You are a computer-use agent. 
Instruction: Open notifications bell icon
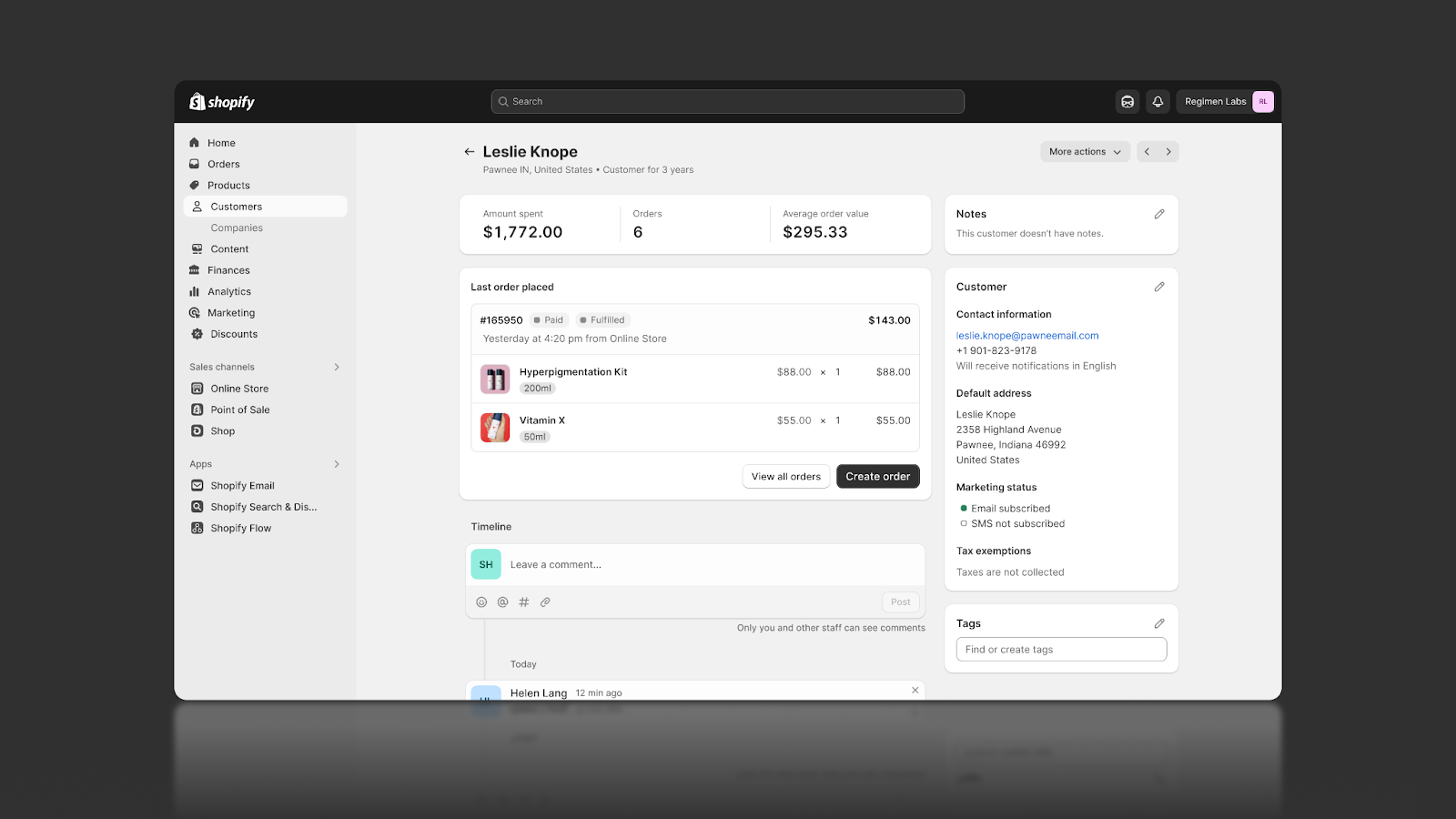1158,102
